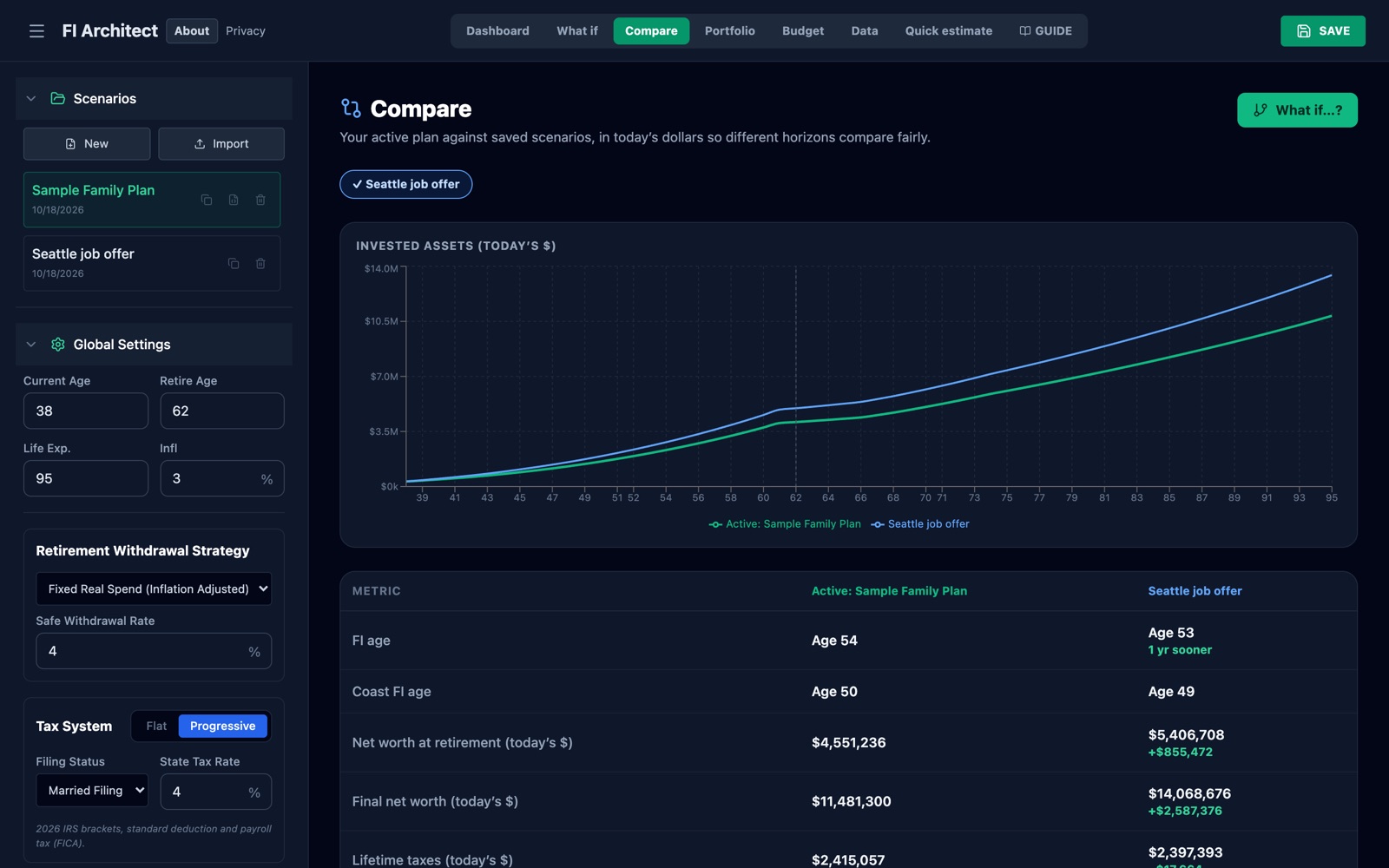This screenshot has height=868, width=1389.
Task: Collapse the Global Settings section
Action: pos(31,345)
